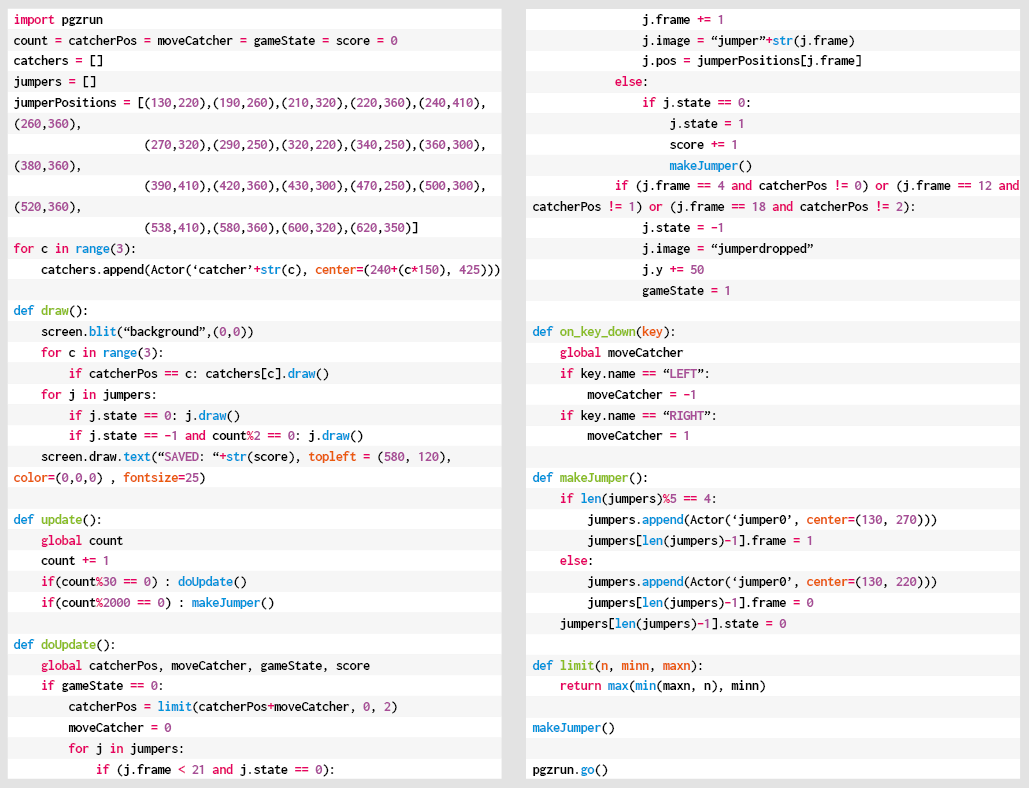The width and height of the screenshot is (1029, 788).
Task: Click the 'def update():' function header
Action: click(x=58, y=519)
